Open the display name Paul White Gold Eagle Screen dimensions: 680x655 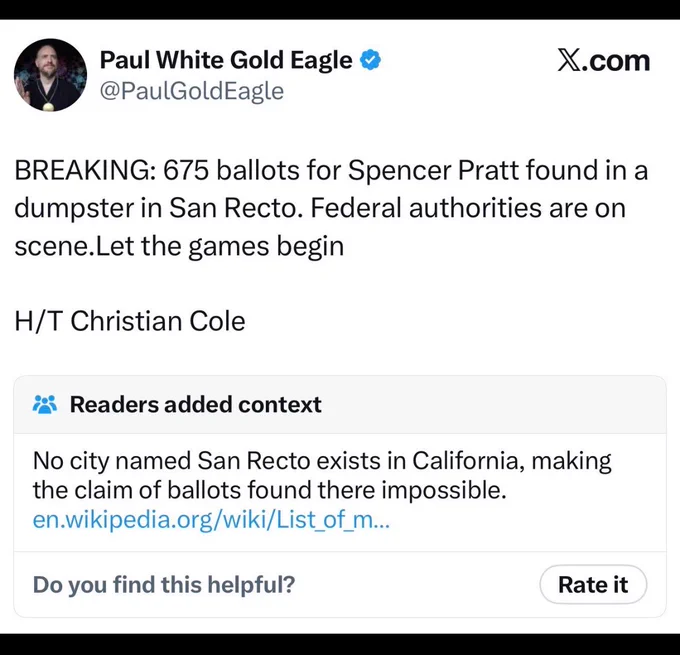pos(226,60)
